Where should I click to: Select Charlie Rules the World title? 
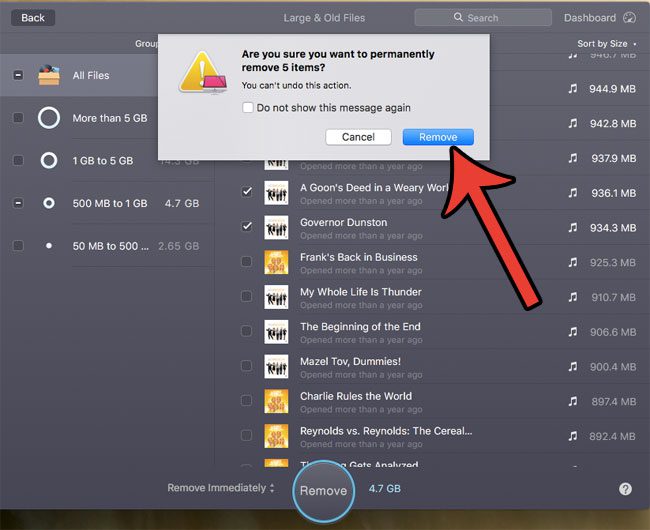[356, 396]
